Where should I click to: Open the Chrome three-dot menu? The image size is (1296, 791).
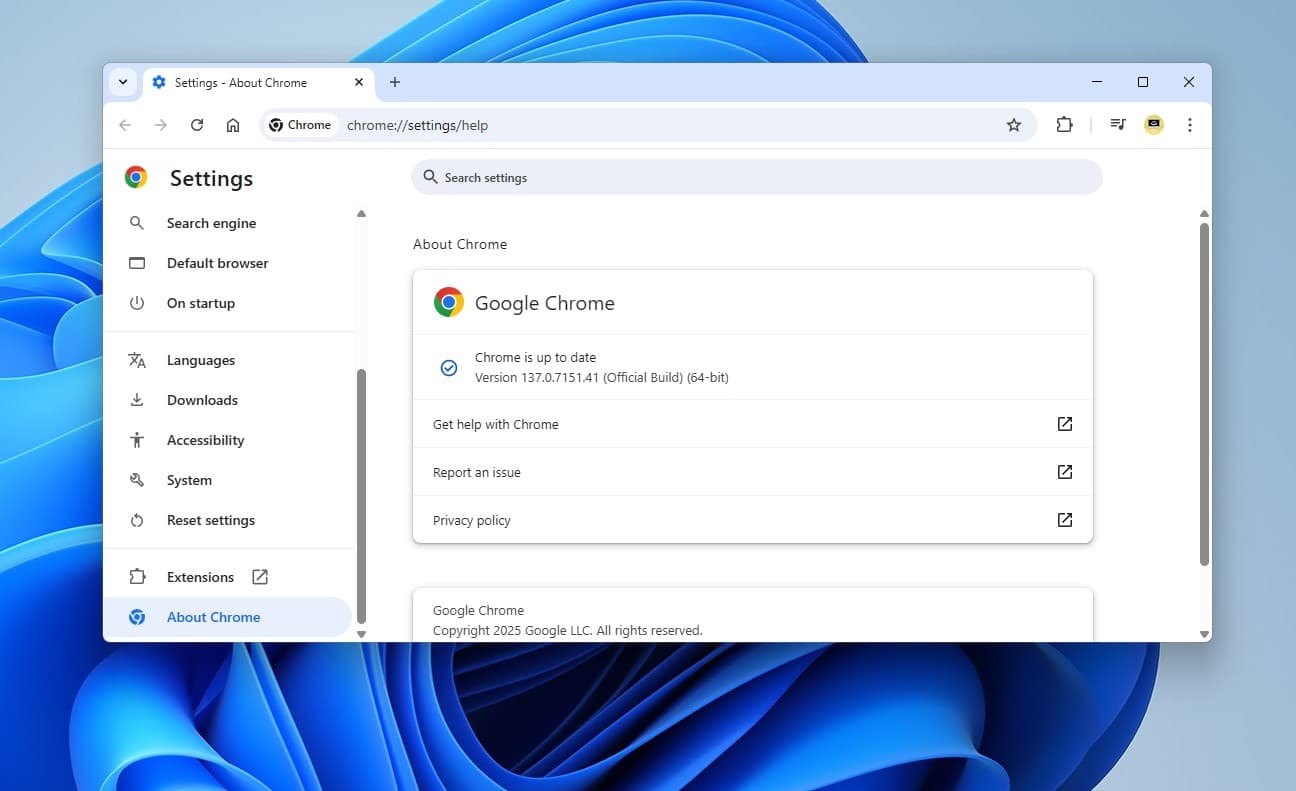point(1190,125)
